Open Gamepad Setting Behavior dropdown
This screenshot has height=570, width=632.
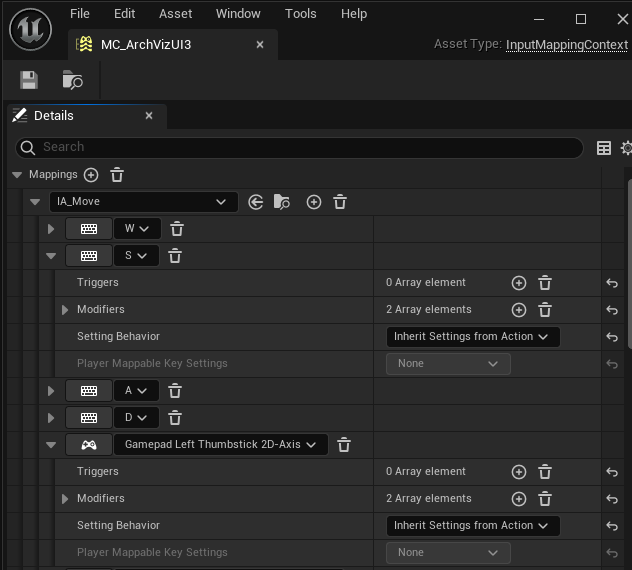point(473,526)
